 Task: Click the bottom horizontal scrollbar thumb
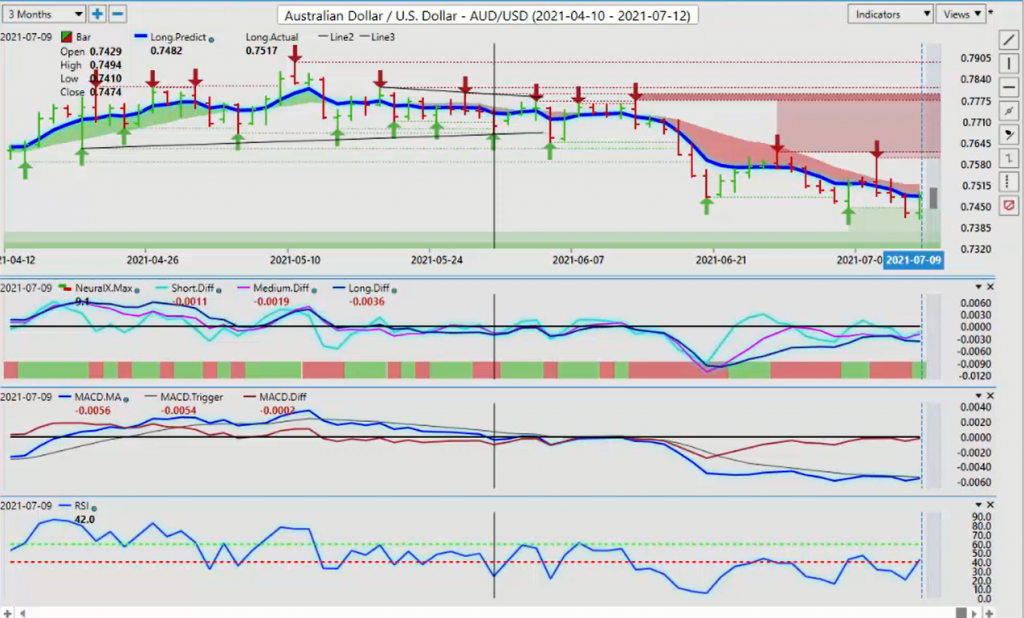coord(961,613)
